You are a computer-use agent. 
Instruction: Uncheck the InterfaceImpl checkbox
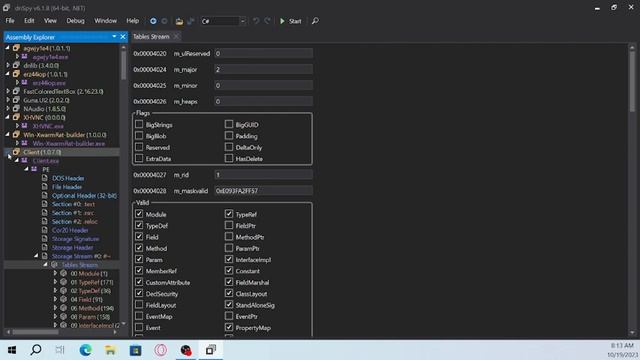[229, 259]
